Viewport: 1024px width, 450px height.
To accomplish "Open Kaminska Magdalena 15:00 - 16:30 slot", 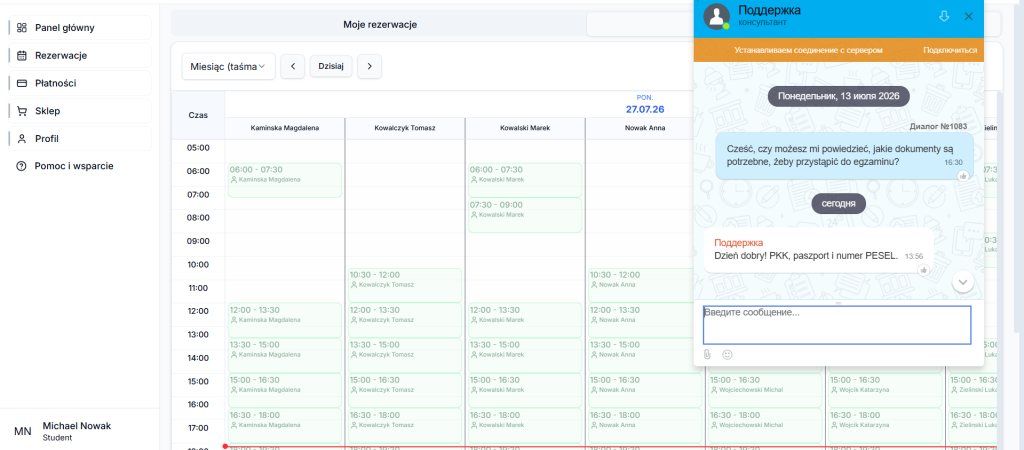I will 285,390.
